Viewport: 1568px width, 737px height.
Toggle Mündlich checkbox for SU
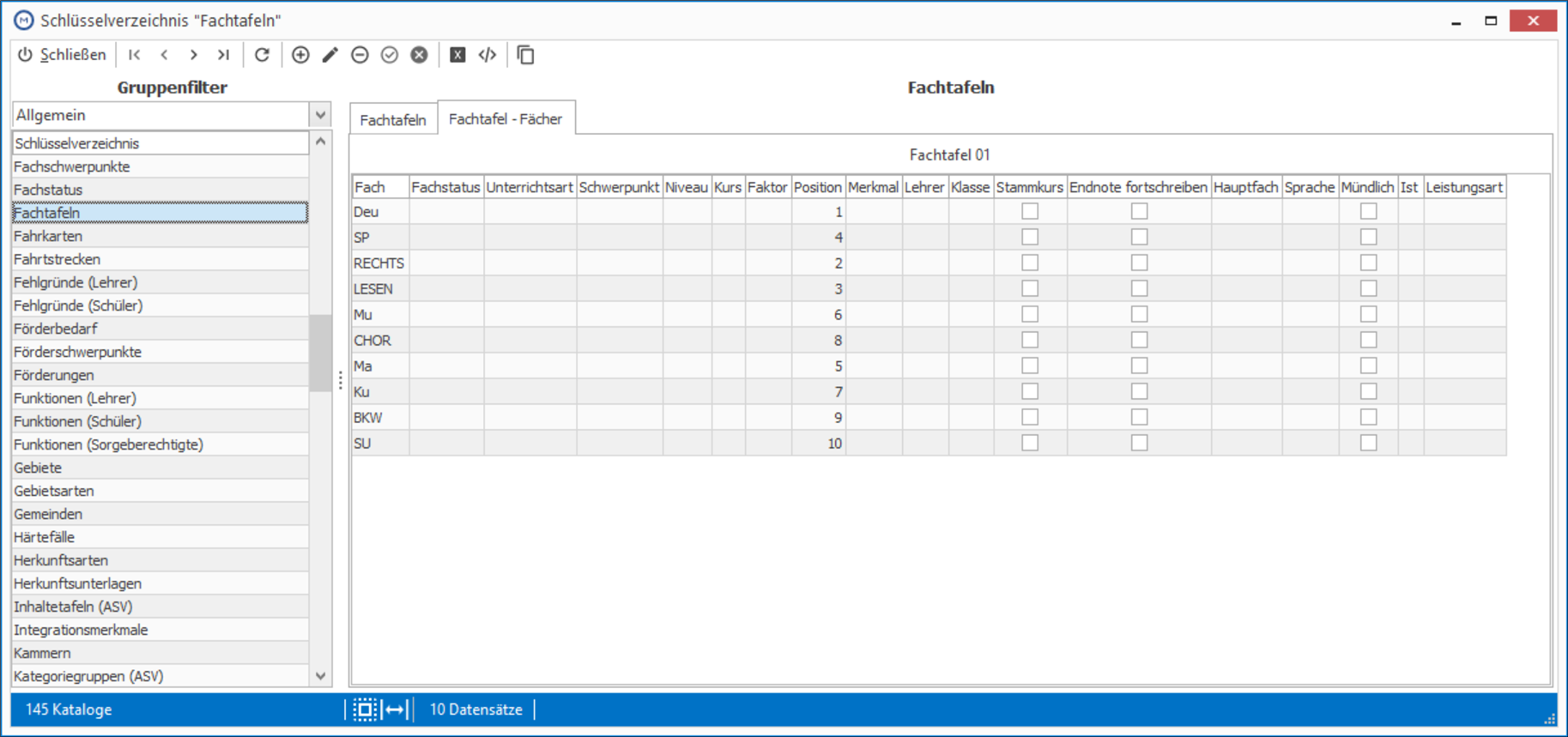[x=1369, y=443]
